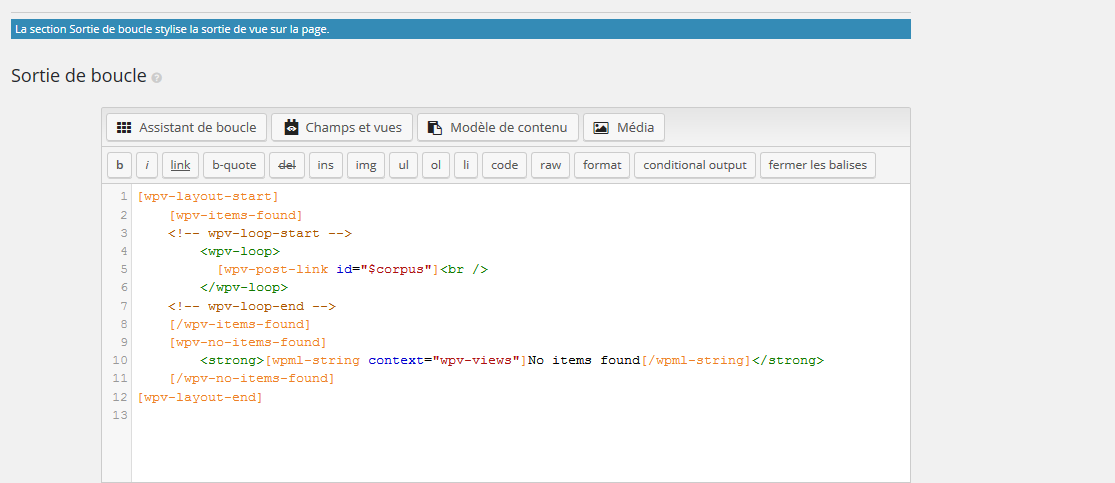Click the opening <wpv-loop> tag
Viewport: 1115px width, 483px height.
[x=240, y=251]
